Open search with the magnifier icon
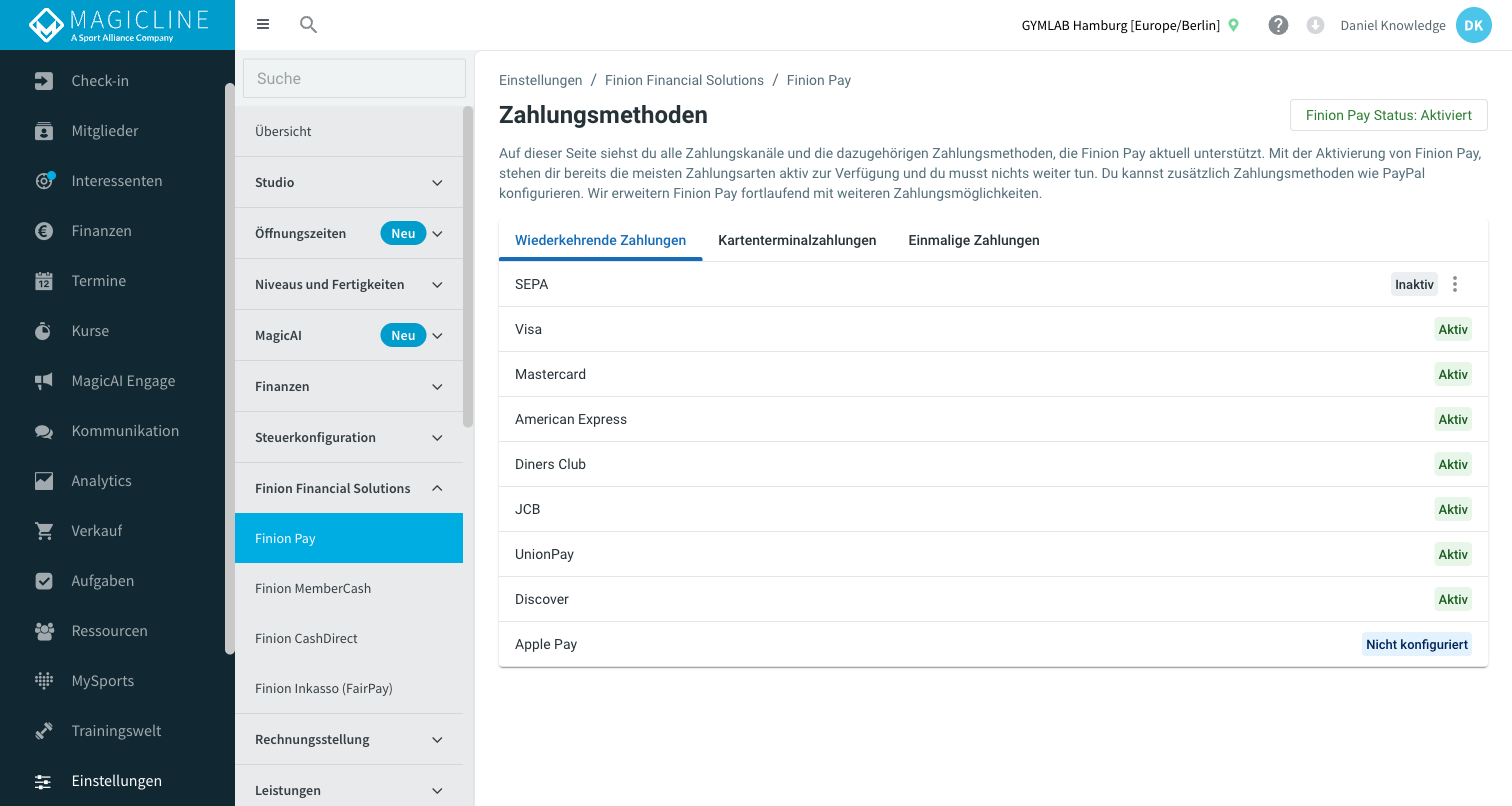Image resolution: width=1512 pixels, height=806 pixels. [308, 25]
